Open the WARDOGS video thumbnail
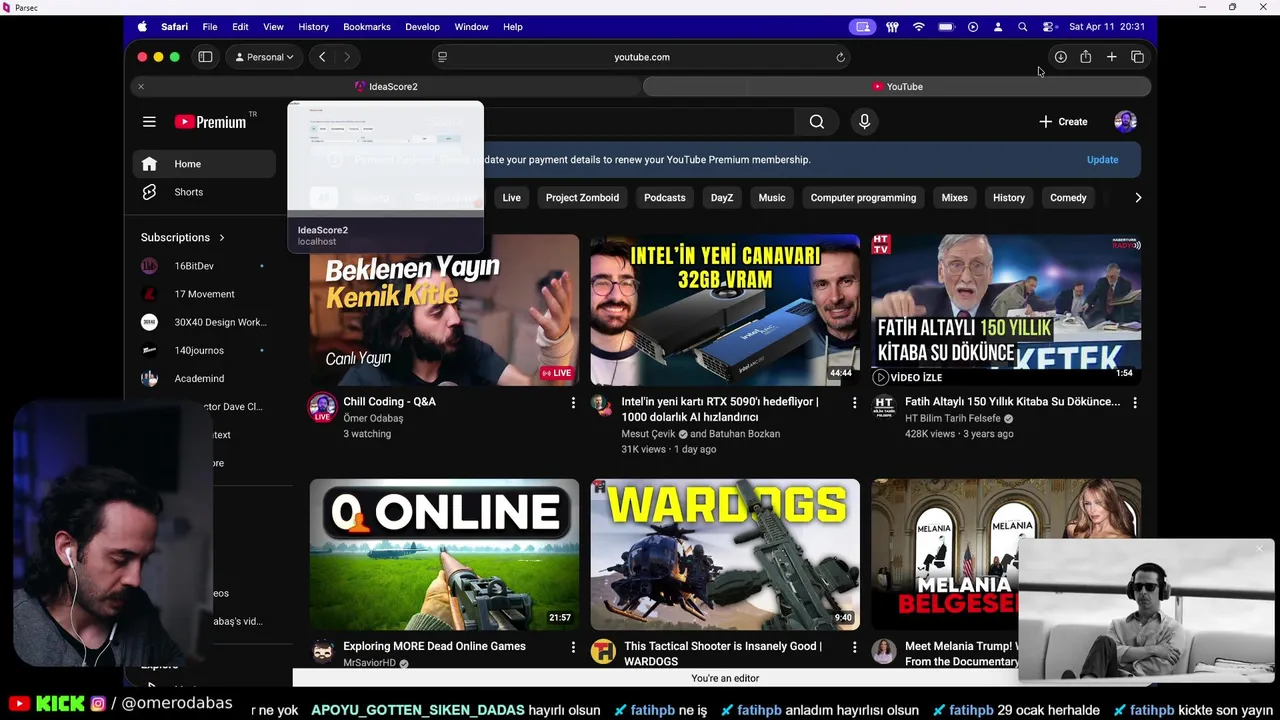The width and height of the screenshot is (1280, 720). tap(725, 554)
